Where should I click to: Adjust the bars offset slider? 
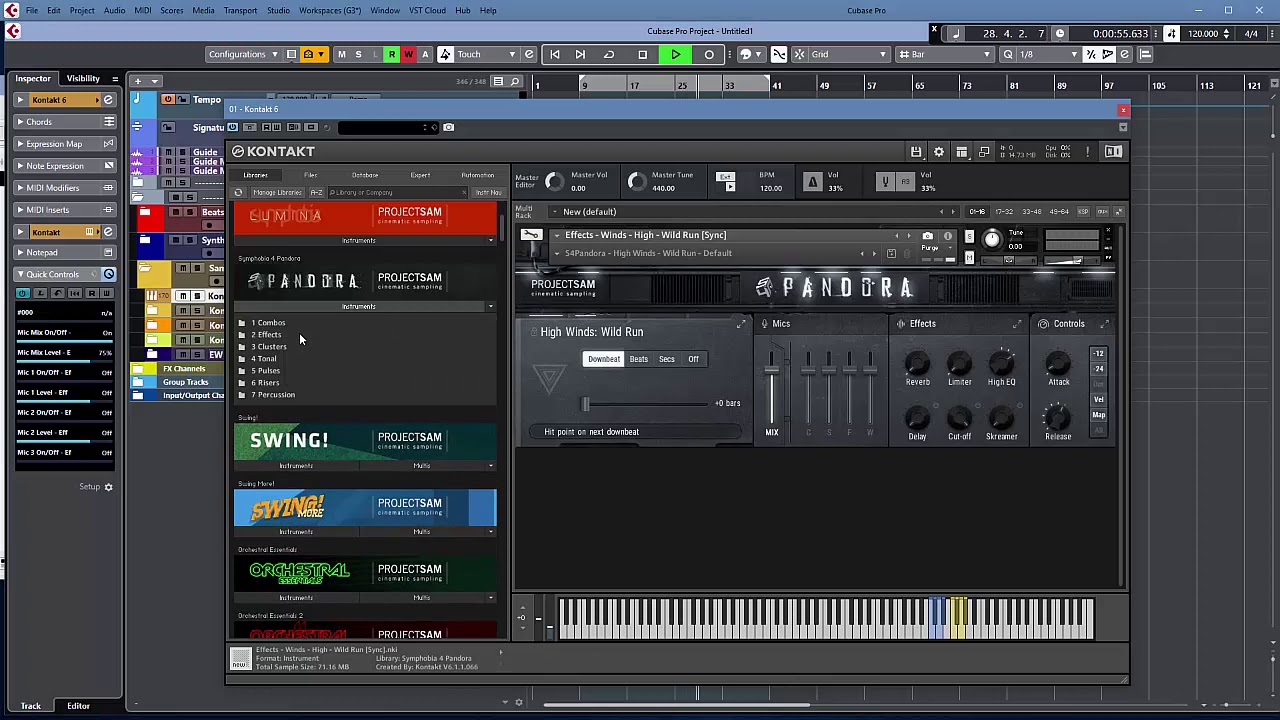tap(586, 404)
